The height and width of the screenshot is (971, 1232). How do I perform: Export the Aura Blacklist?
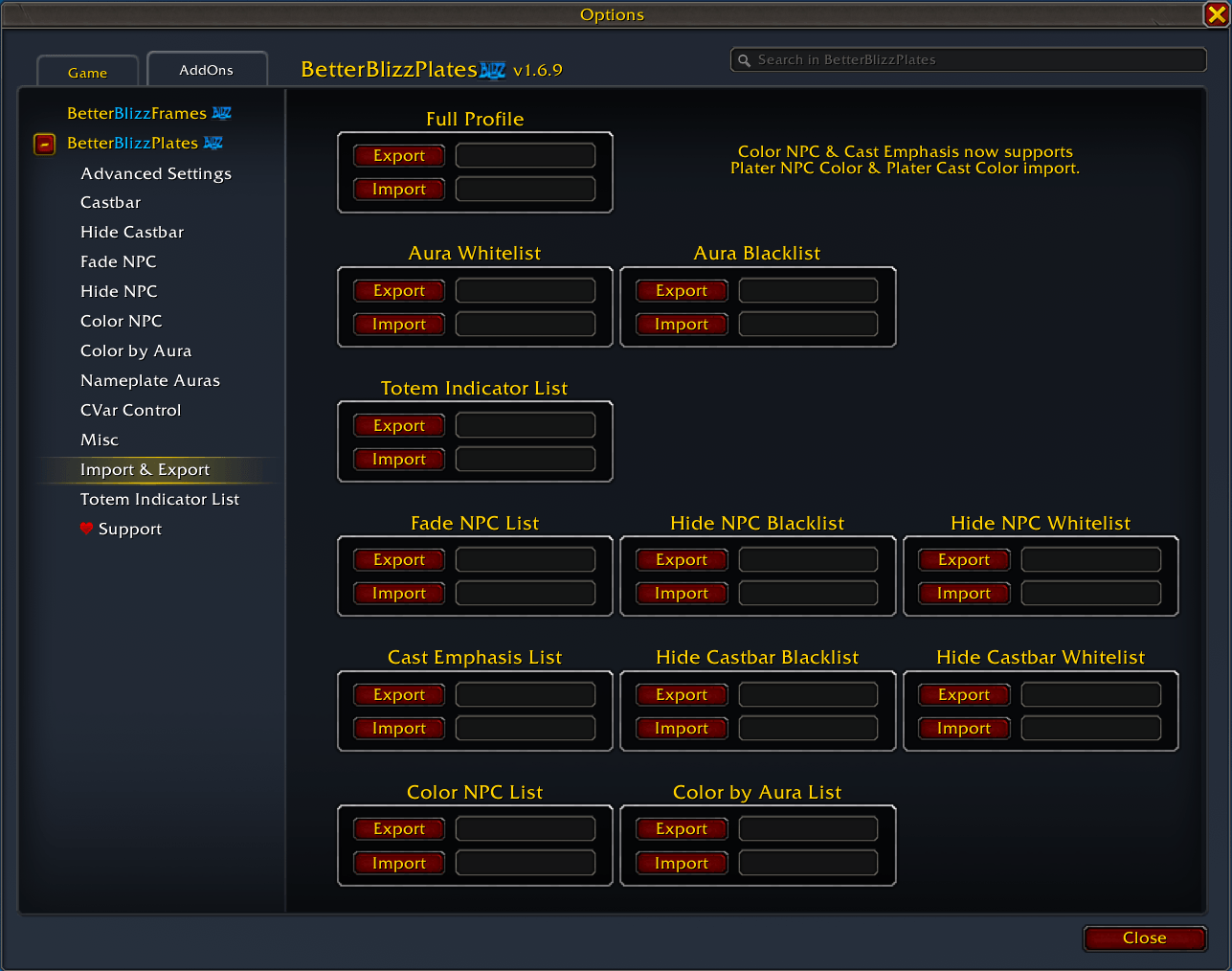(x=682, y=291)
